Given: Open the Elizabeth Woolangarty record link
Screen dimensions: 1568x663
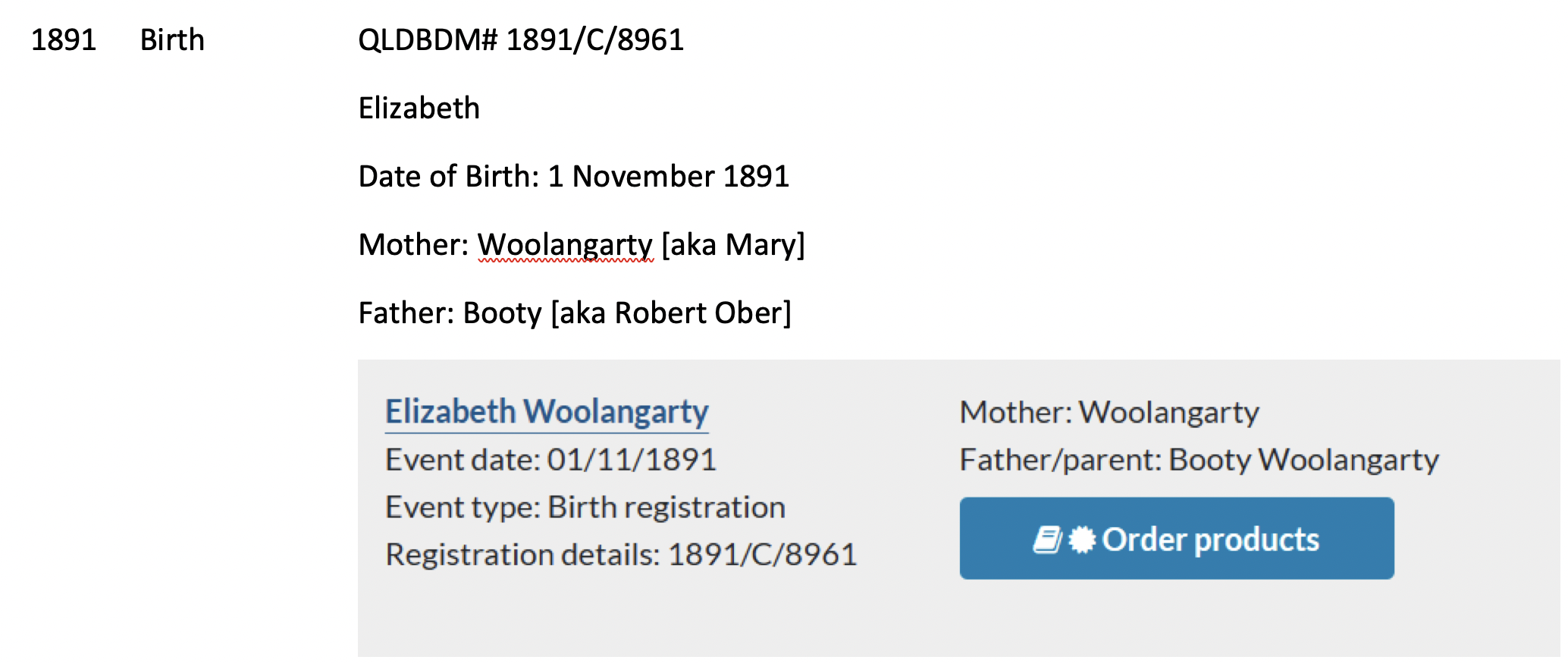Looking at the screenshot, I should (x=547, y=413).
